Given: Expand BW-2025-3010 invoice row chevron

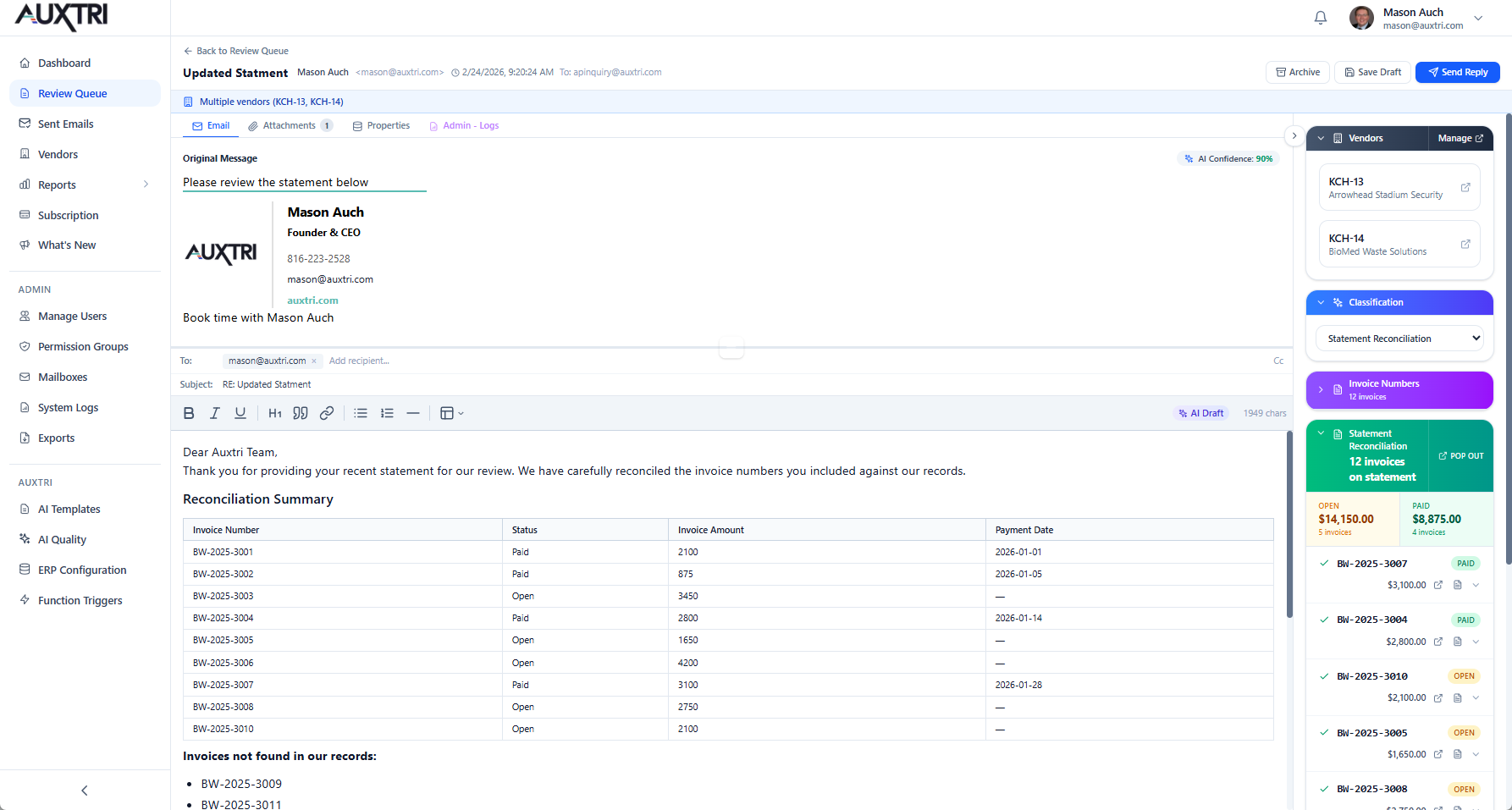Looking at the screenshot, I should pyautogui.click(x=1476, y=697).
